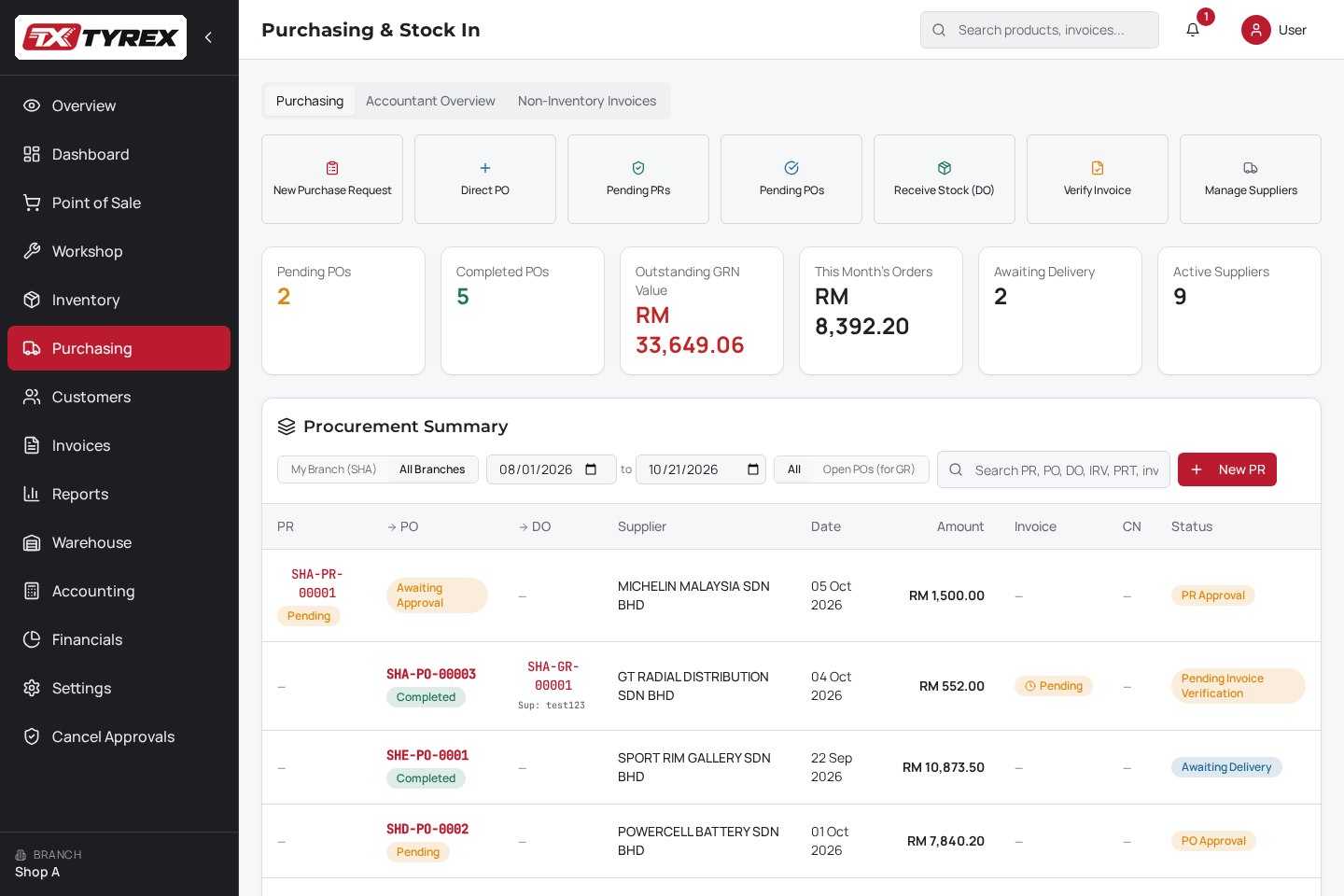1344x896 pixels.
Task: Open notifications bell icon
Action: pyautogui.click(x=1193, y=30)
